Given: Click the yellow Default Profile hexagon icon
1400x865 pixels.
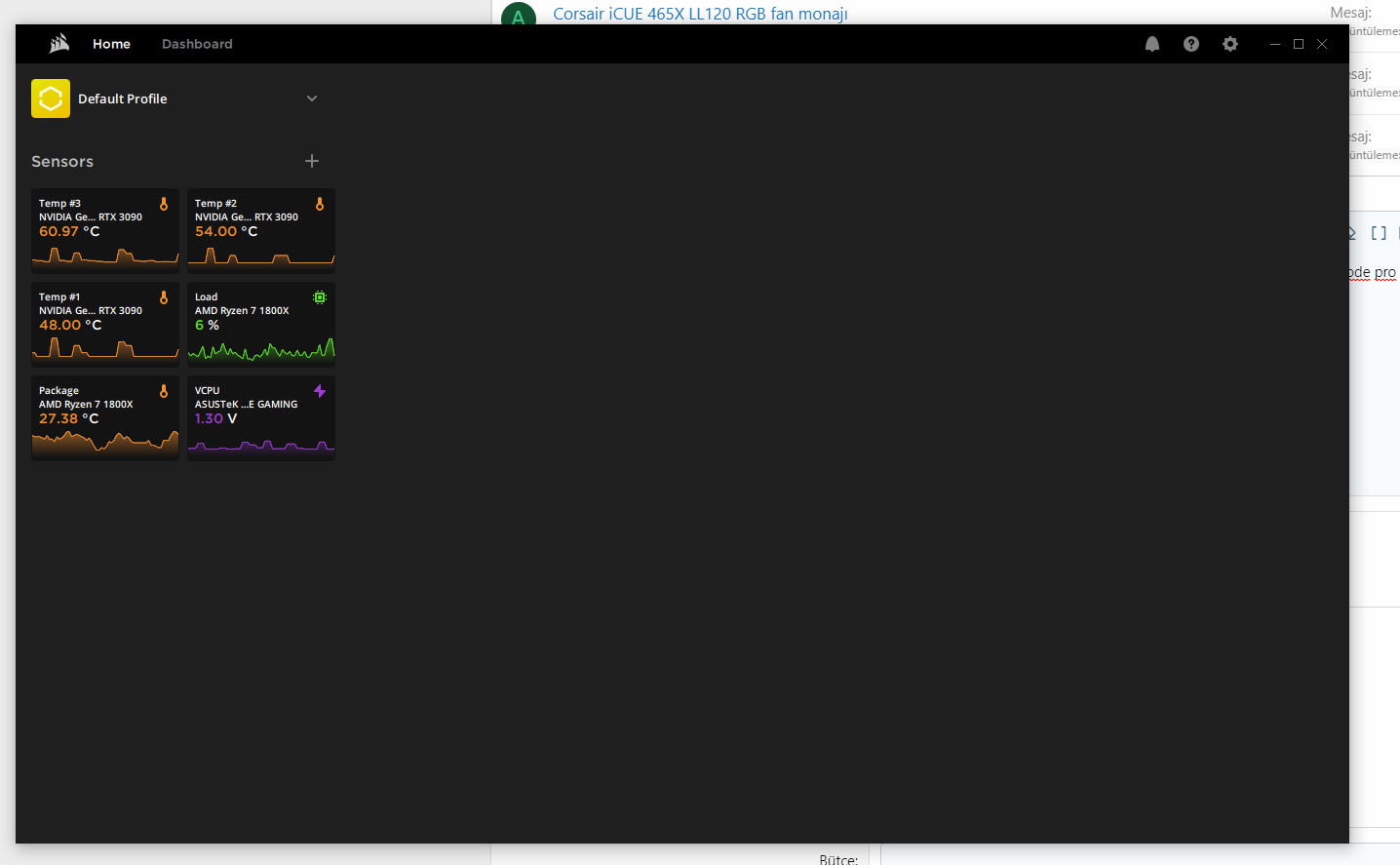Looking at the screenshot, I should (51, 98).
